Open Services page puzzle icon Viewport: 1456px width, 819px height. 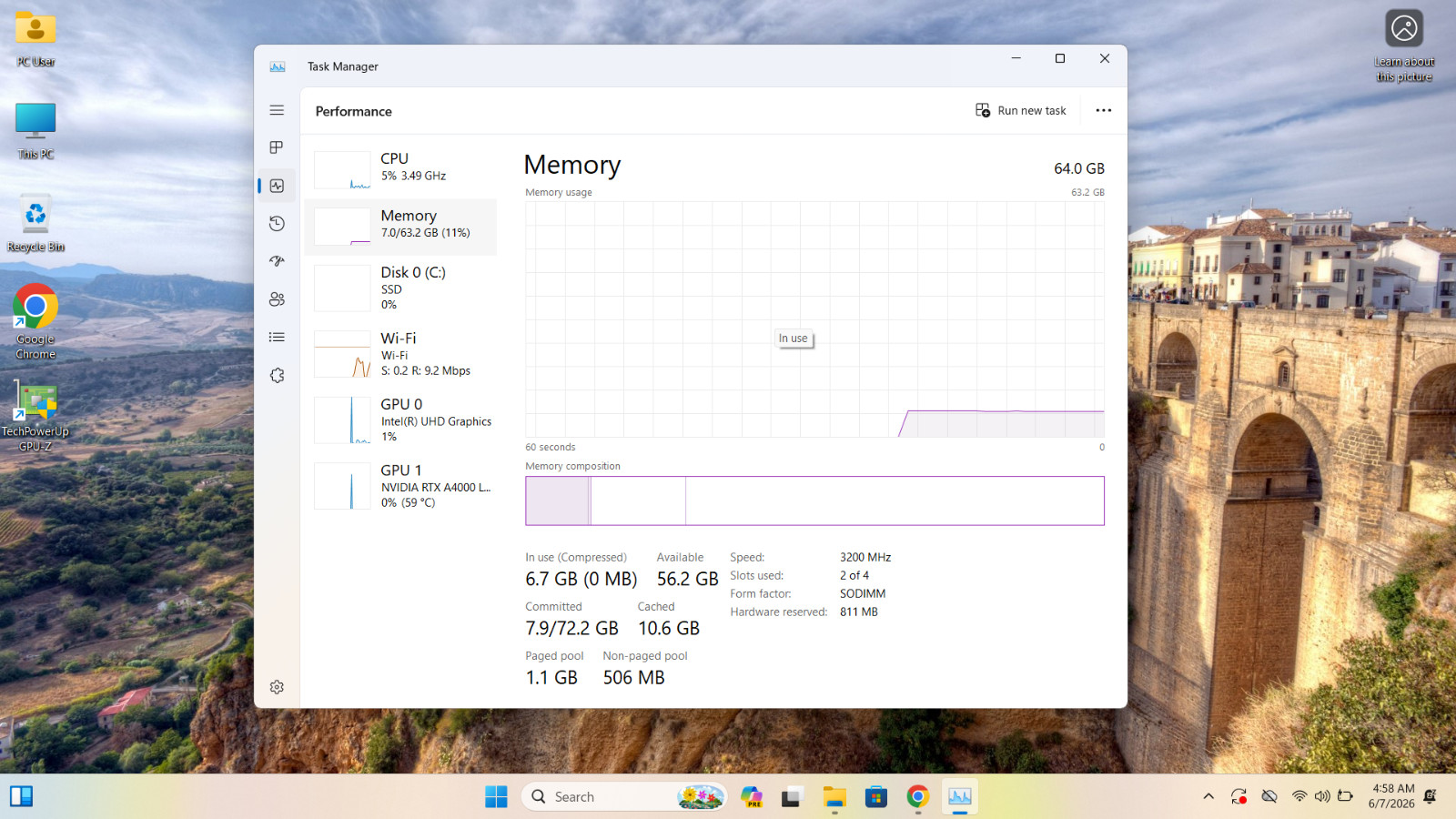click(x=277, y=375)
